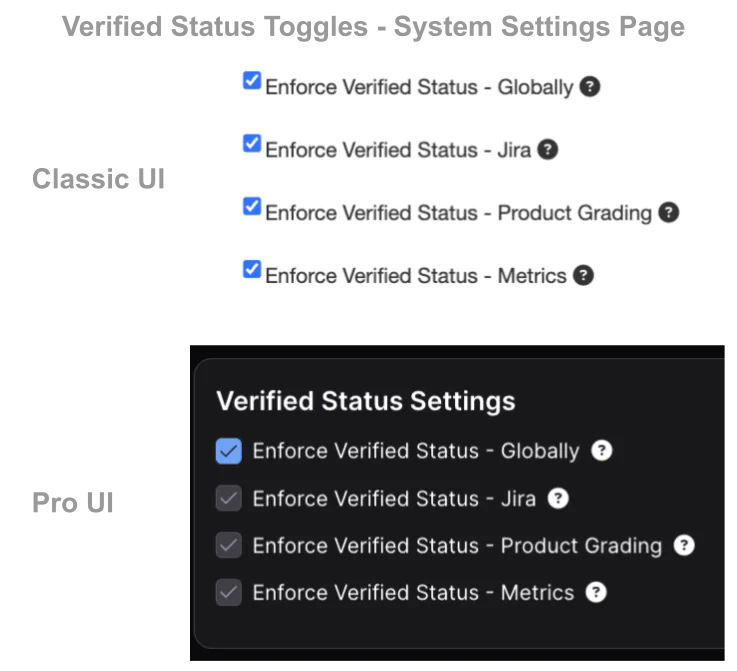Show Metrics help tooltip in dark panel
The width and height of the screenshot is (737, 671).
[x=596, y=592]
